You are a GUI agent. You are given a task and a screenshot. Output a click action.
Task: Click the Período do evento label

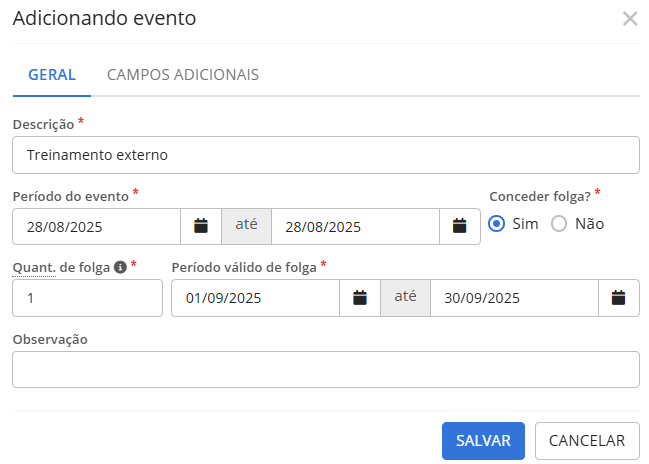click(x=71, y=196)
